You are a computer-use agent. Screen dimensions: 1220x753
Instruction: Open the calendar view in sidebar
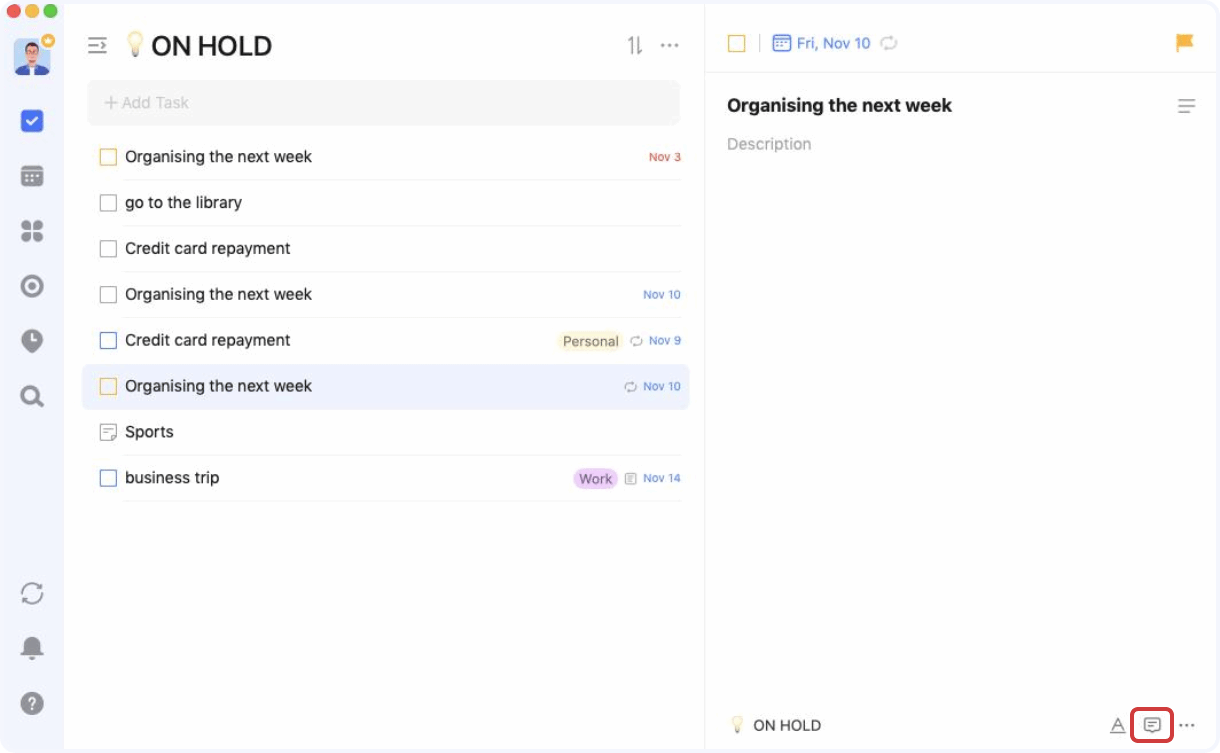[x=32, y=176]
